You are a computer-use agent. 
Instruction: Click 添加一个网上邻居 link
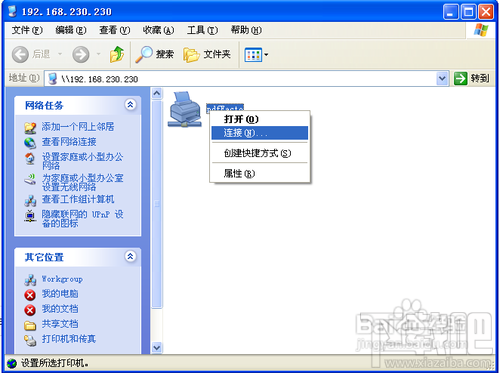78,127
